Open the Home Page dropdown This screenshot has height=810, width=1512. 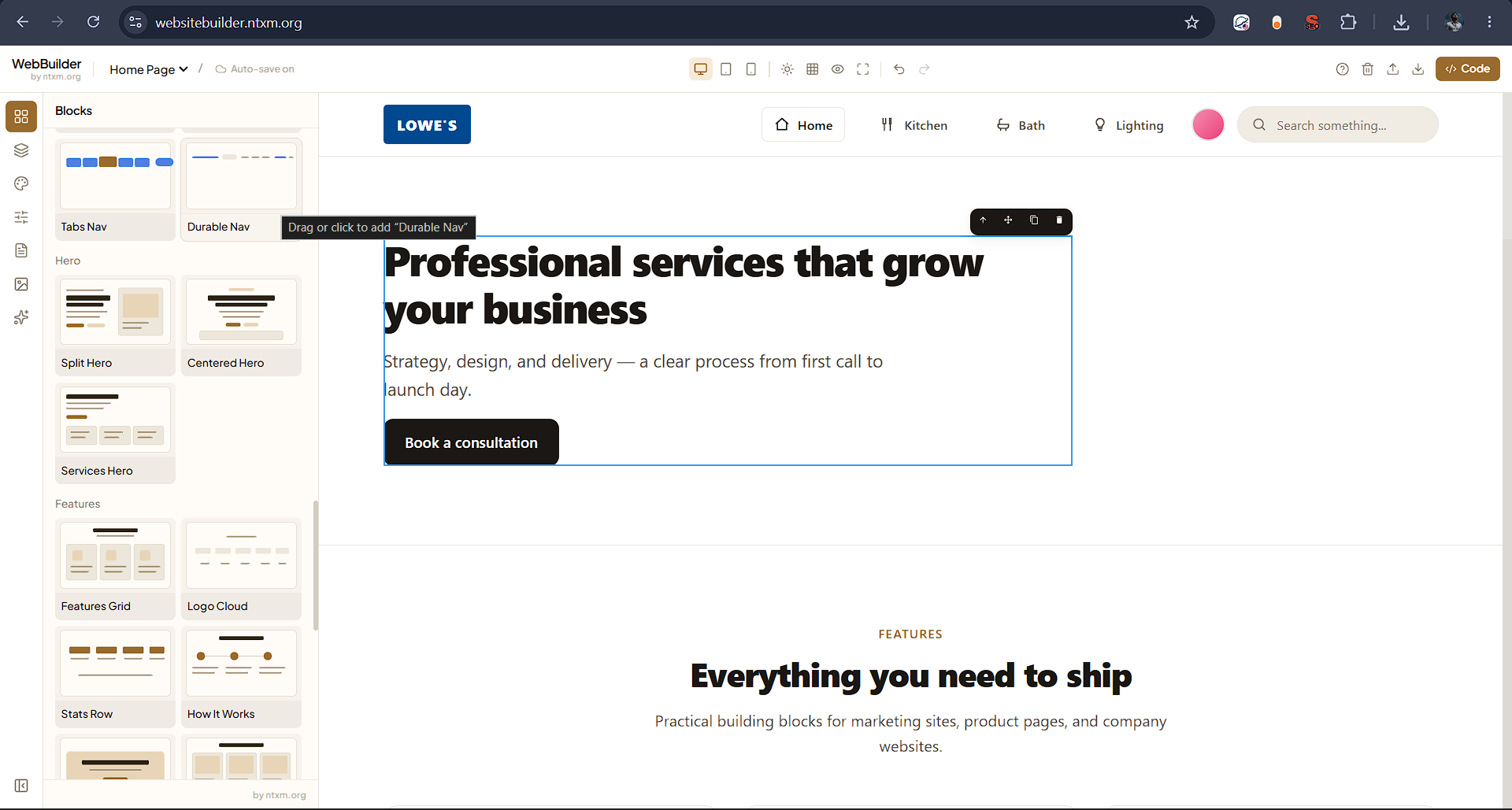tap(149, 69)
